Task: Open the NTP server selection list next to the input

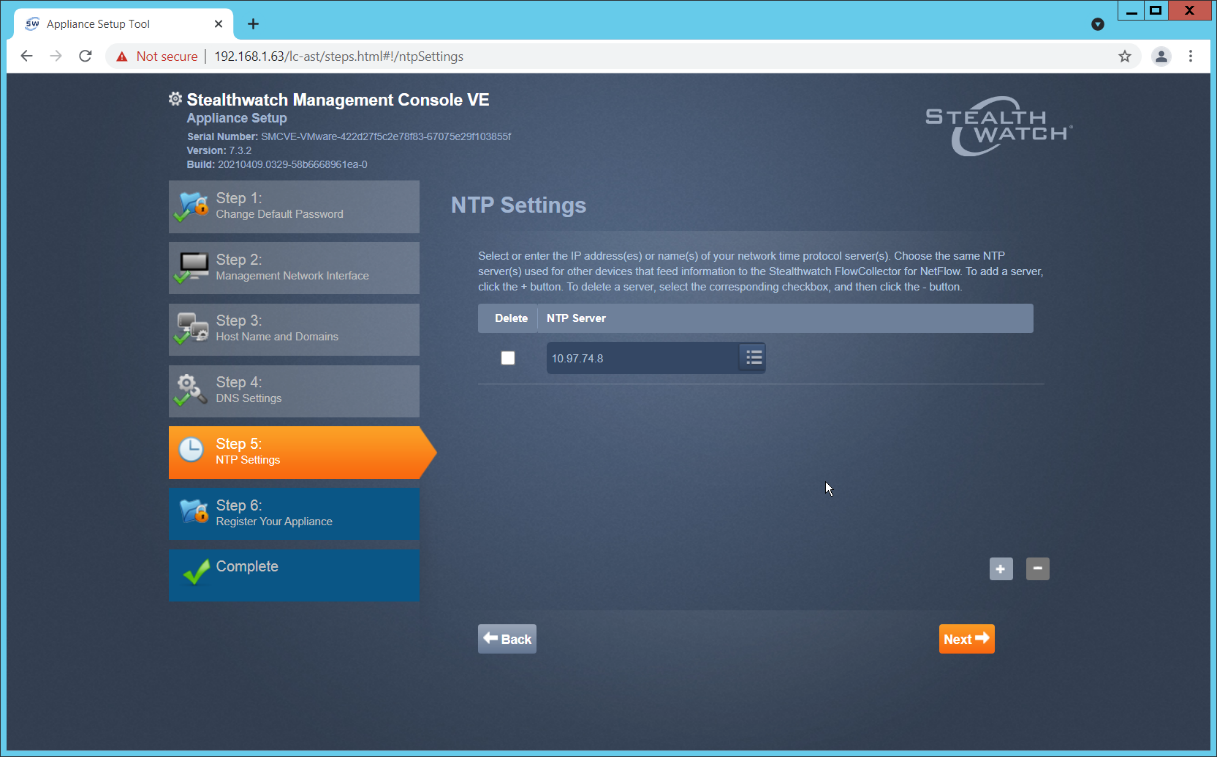Action: (752, 357)
